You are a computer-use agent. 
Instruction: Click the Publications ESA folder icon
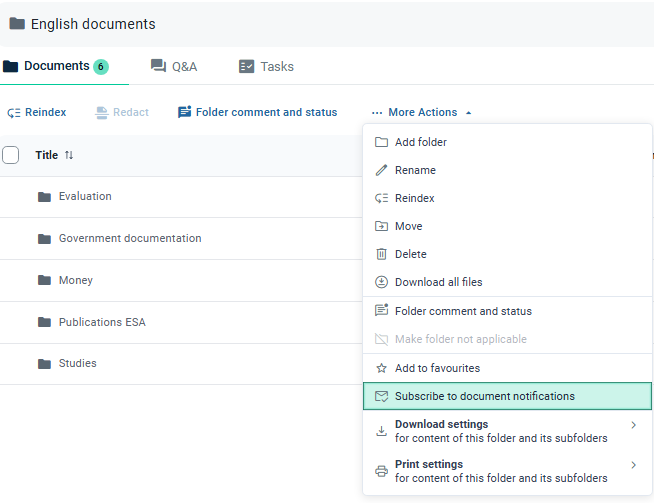pyautogui.click(x=44, y=322)
